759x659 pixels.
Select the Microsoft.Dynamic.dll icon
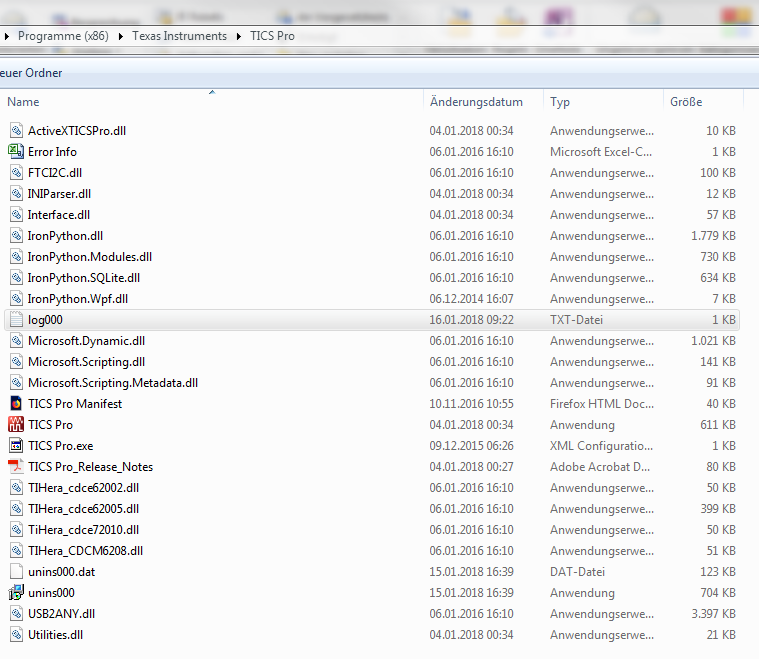(16, 341)
